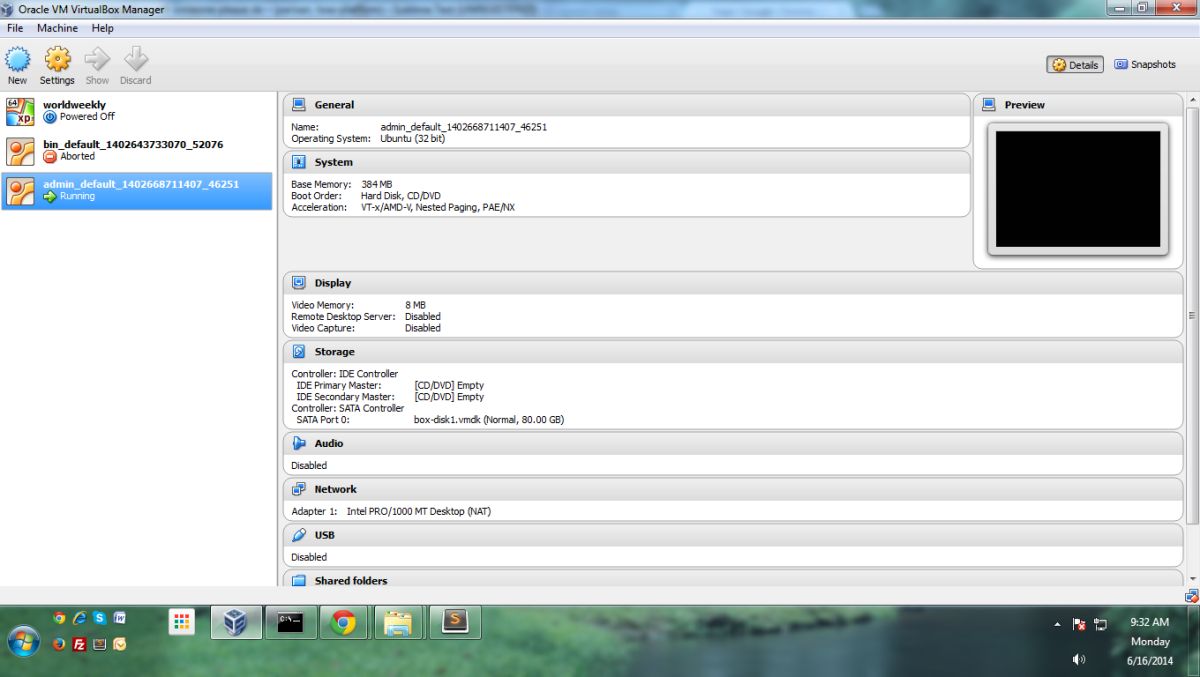Click the System section chip icon
Image resolution: width=1200 pixels, height=677 pixels.
[298, 162]
